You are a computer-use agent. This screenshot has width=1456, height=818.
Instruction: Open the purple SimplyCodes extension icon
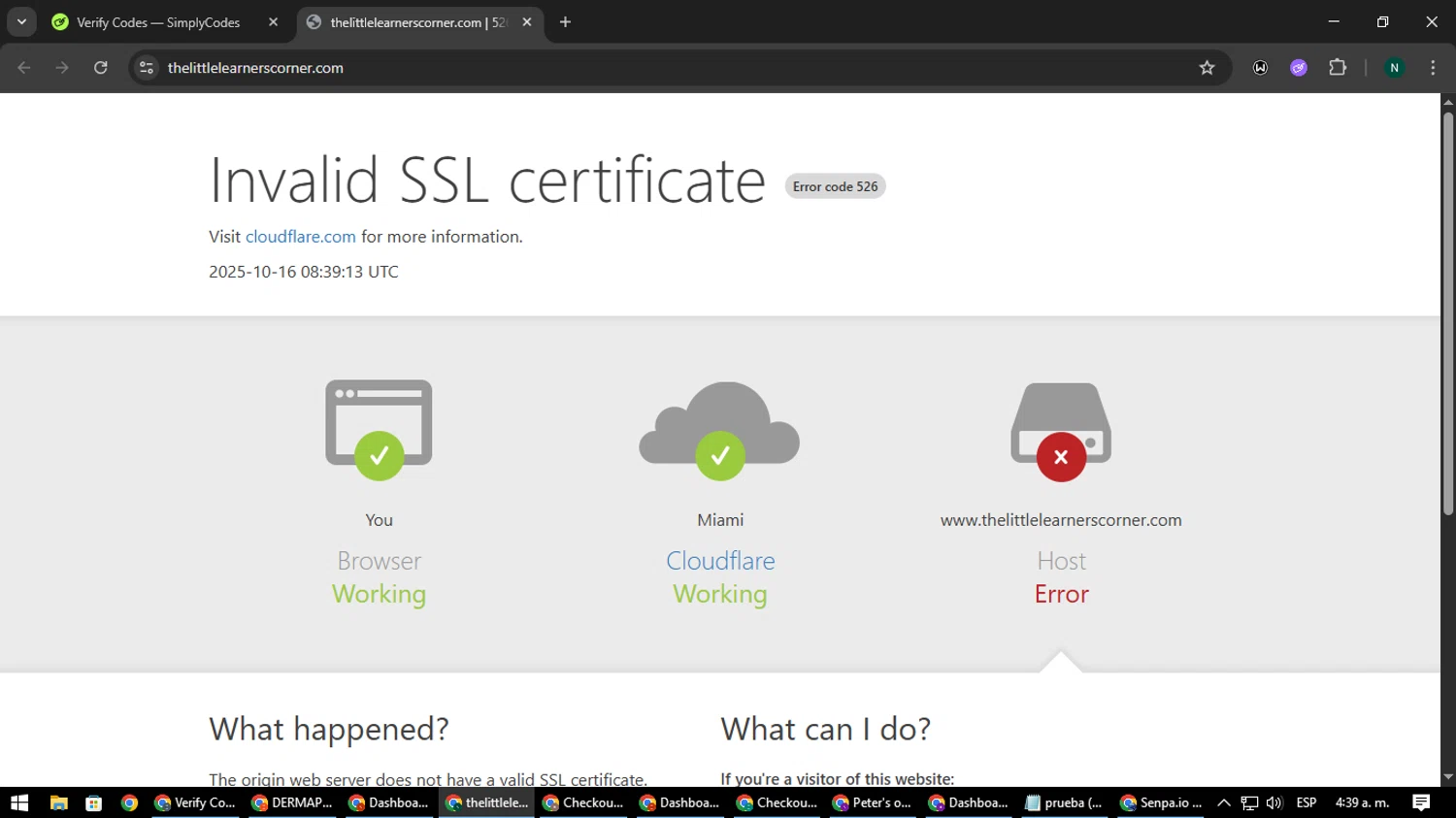pos(1299,68)
